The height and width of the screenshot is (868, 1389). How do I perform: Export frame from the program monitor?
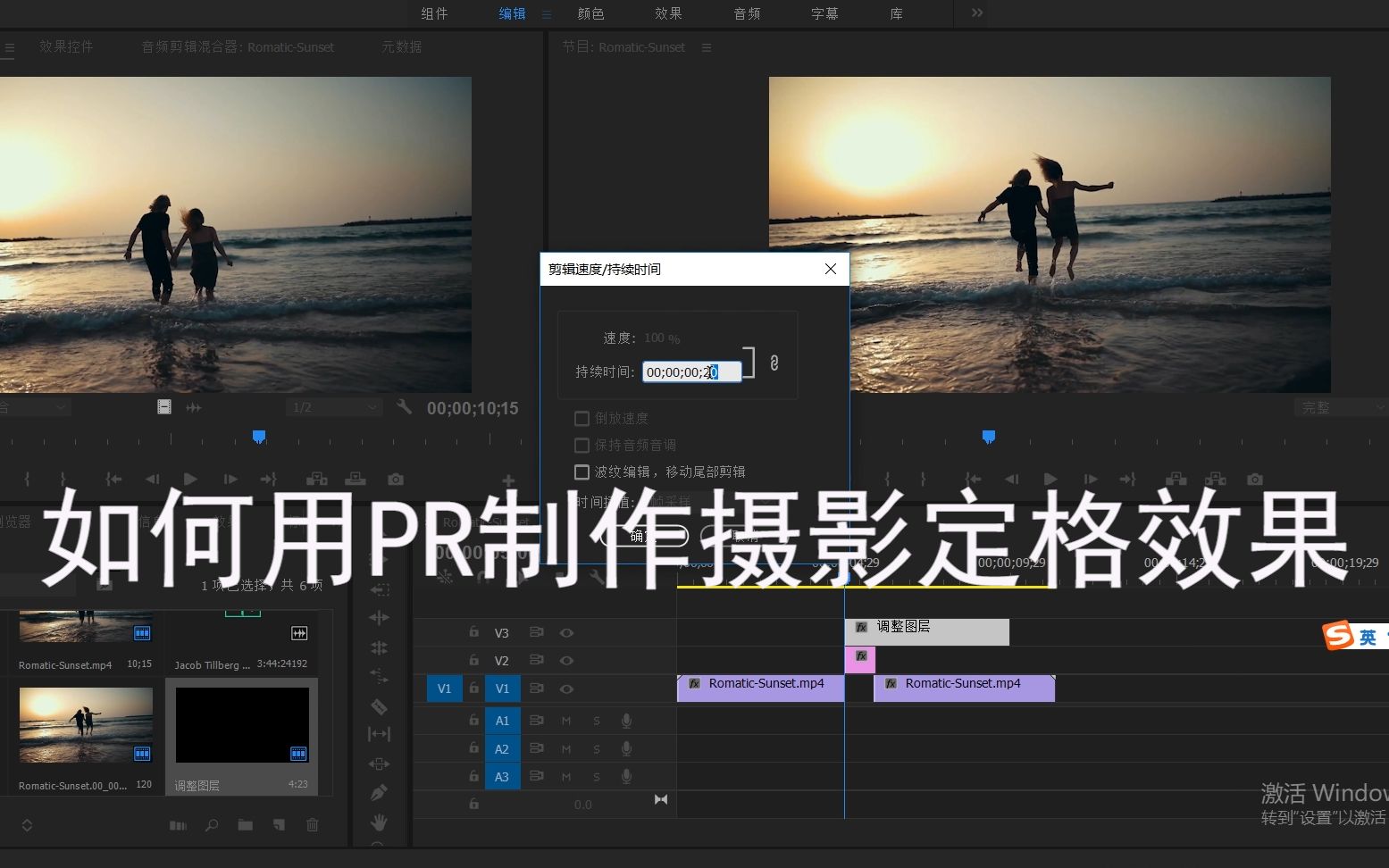click(x=1255, y=480)
